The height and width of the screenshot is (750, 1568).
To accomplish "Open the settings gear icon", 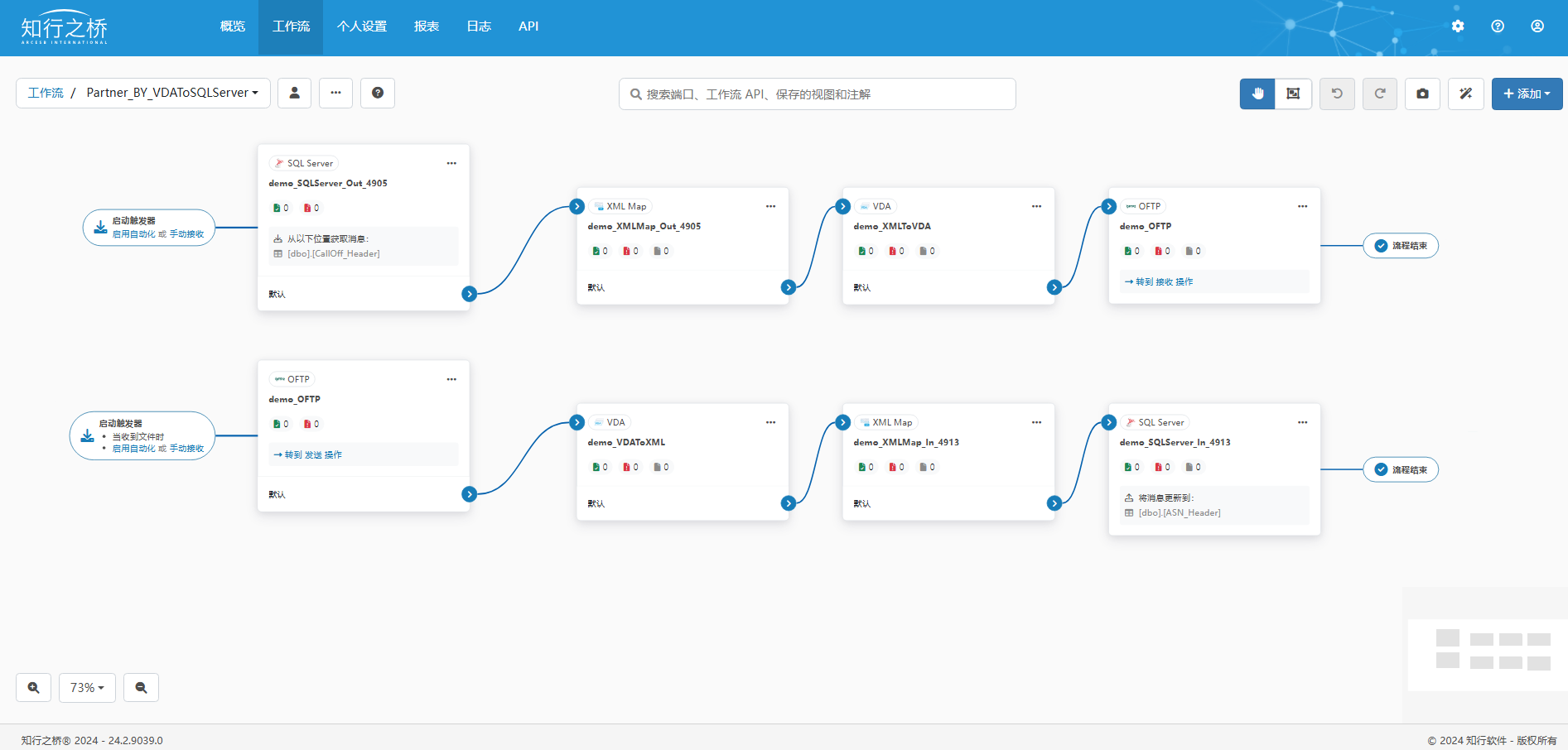I will tap(1458, 26).
